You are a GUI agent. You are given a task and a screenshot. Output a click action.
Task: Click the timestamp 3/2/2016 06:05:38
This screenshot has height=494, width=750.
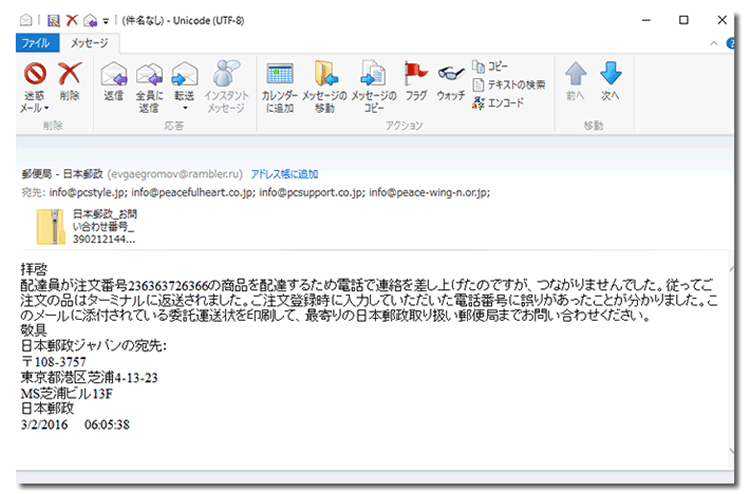point(75,425)
